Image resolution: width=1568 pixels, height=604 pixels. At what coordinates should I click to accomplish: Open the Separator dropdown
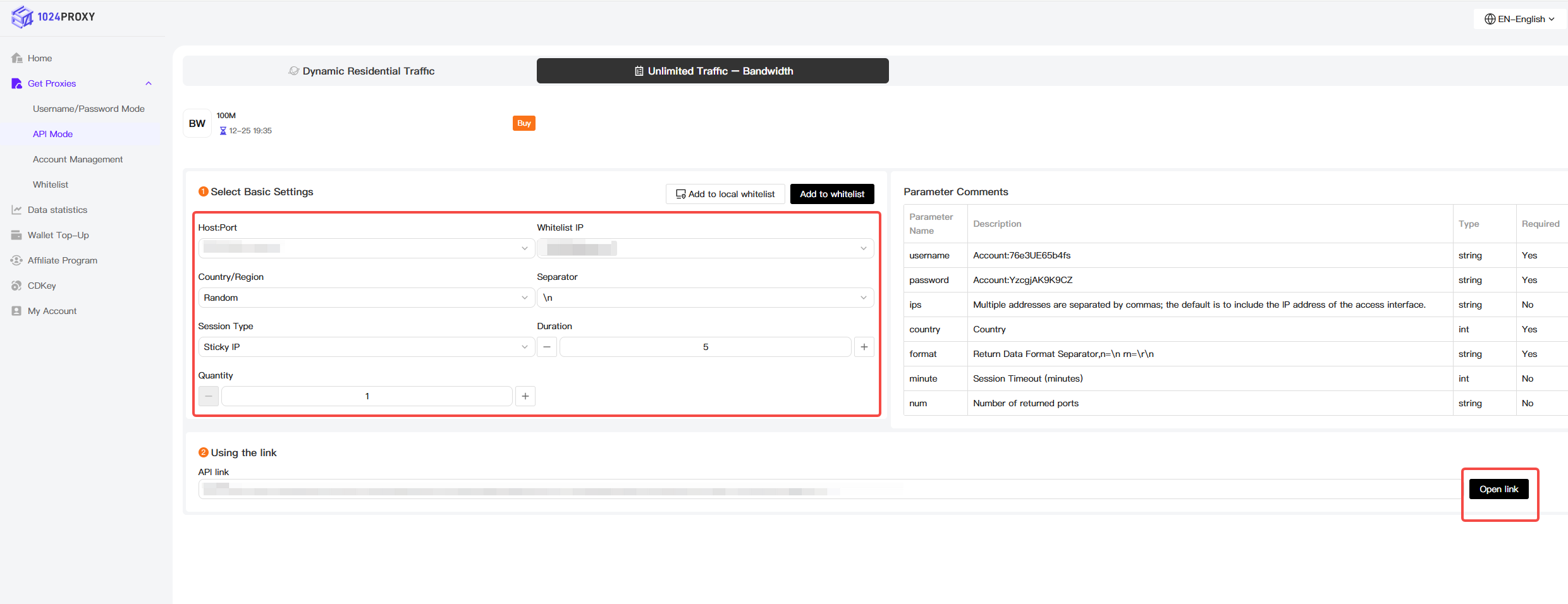point(704,298)
